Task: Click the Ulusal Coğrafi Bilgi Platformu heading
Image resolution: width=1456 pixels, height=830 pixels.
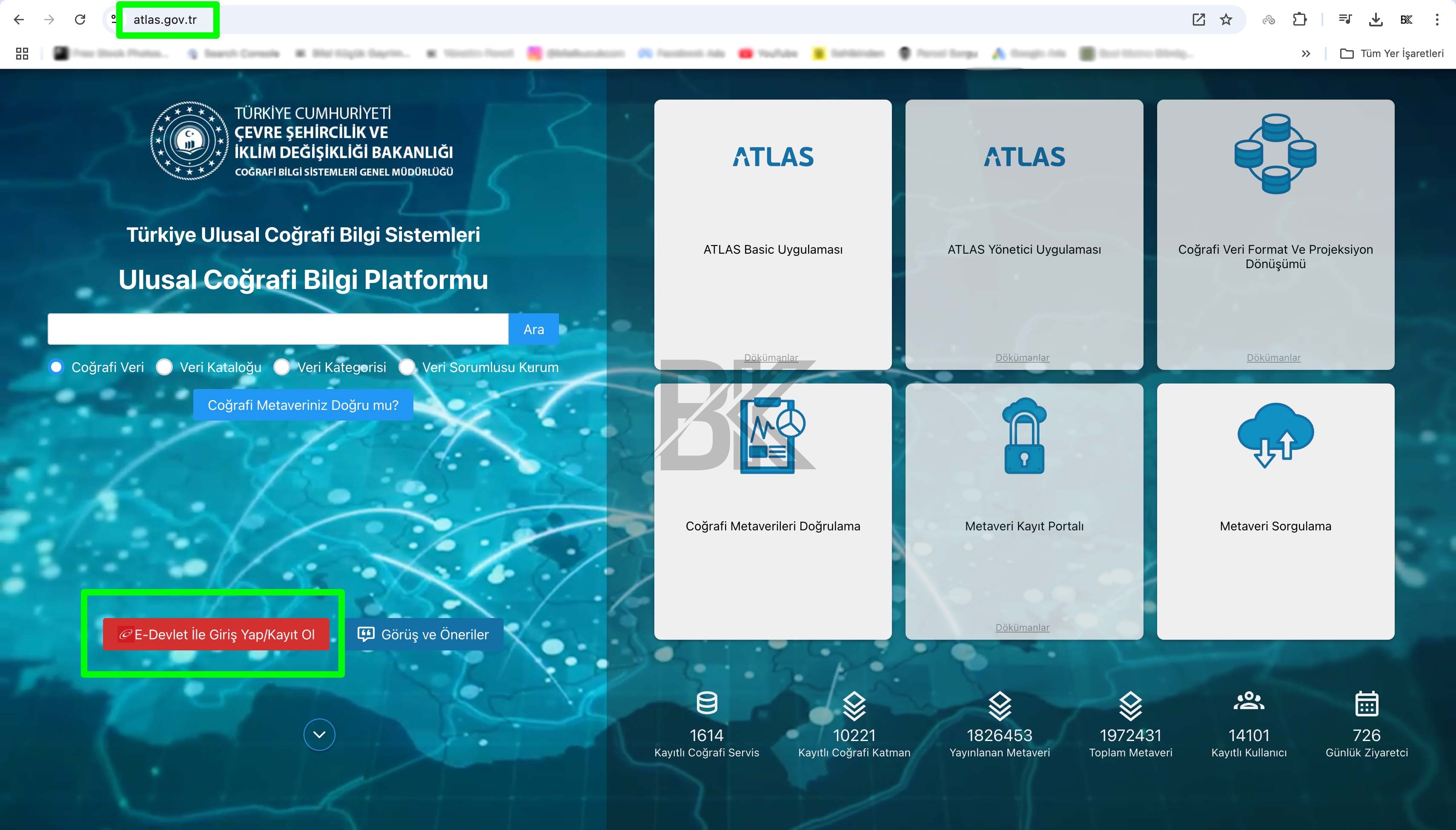Action: click(x=303, y=279)
